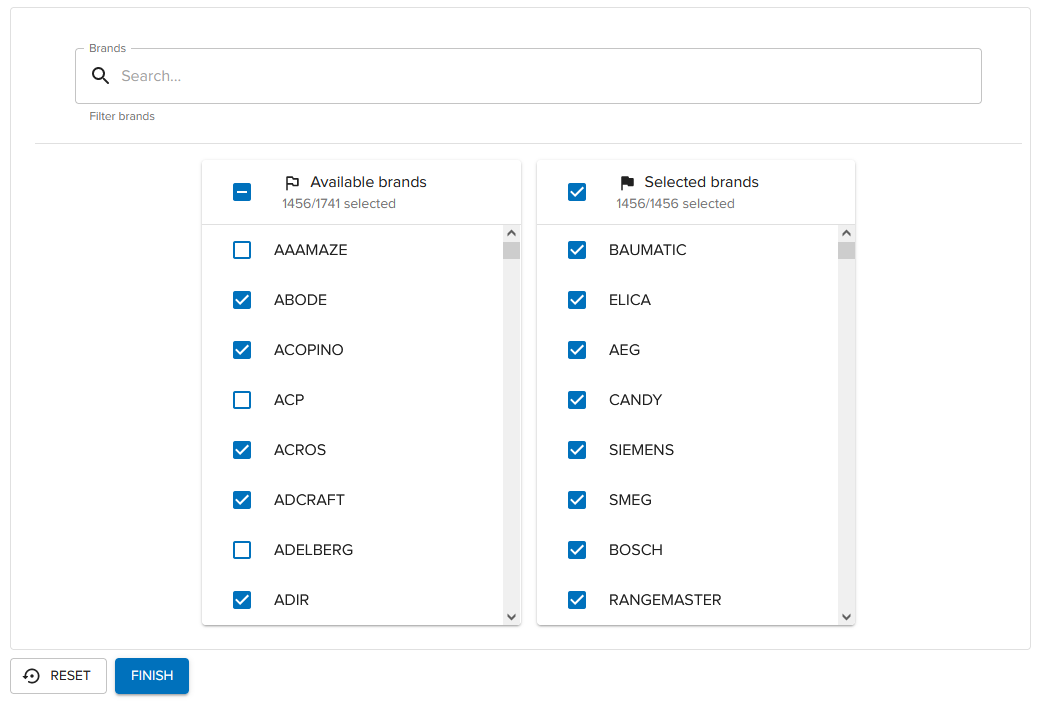This screenshot has width=1040, height=703.
Task: Toggle the Selected brands select-all checkbox
Action: click(x=577, y=192)
